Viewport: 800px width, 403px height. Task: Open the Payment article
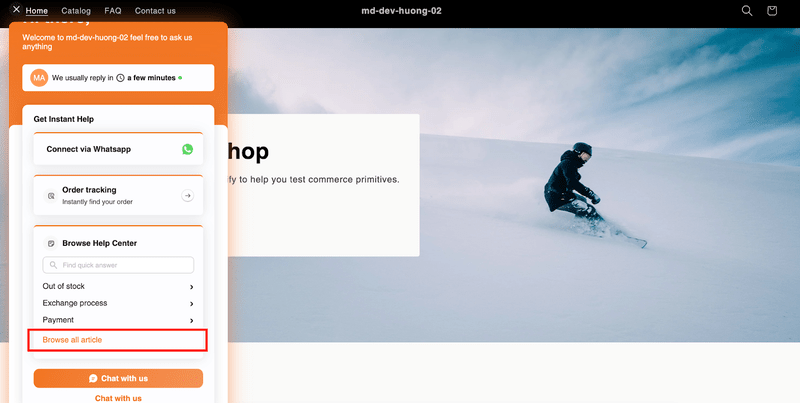click(118, 320)
